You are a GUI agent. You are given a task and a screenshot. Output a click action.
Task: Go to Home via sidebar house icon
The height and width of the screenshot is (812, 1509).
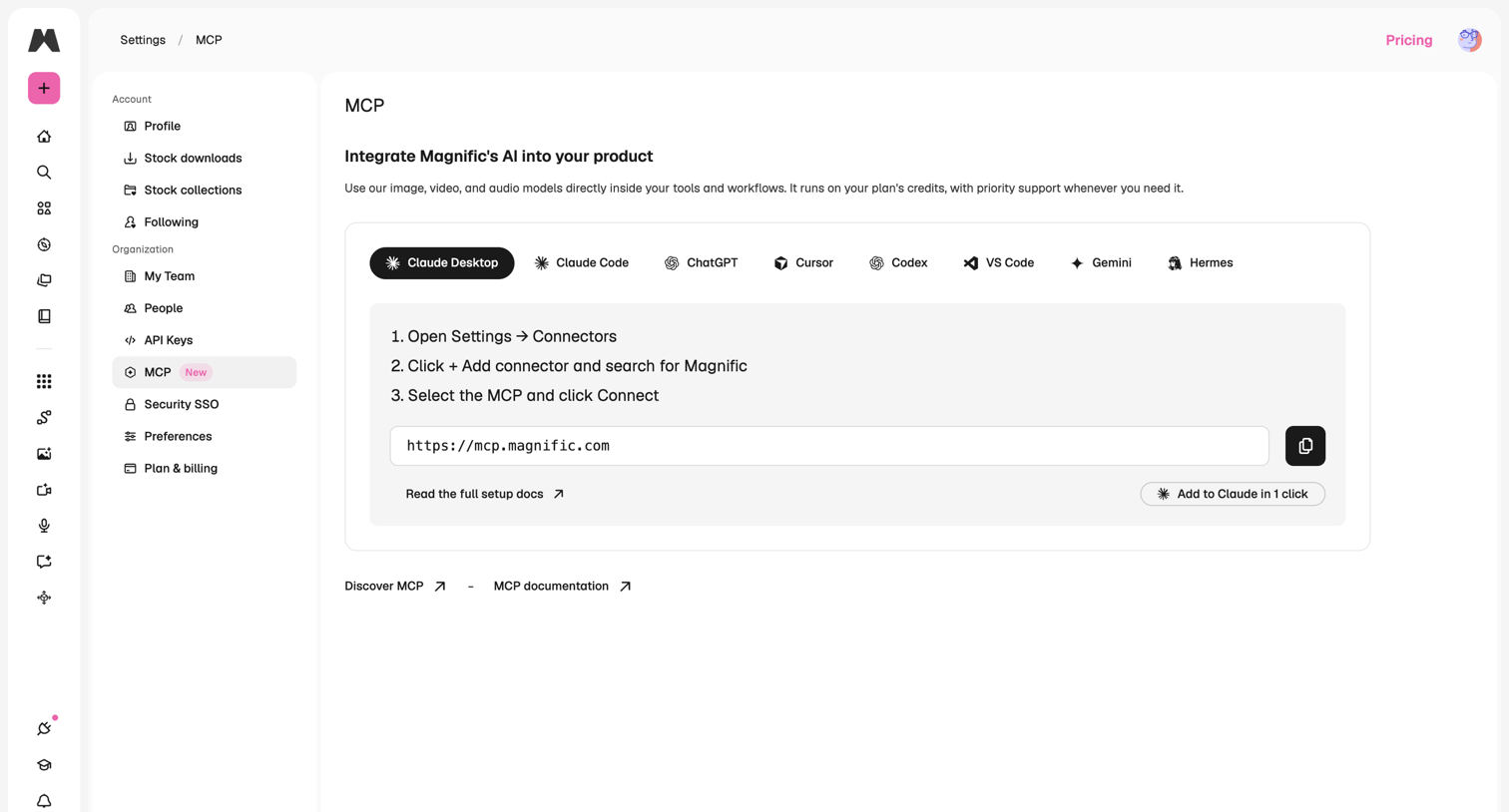tap(44, 137)
